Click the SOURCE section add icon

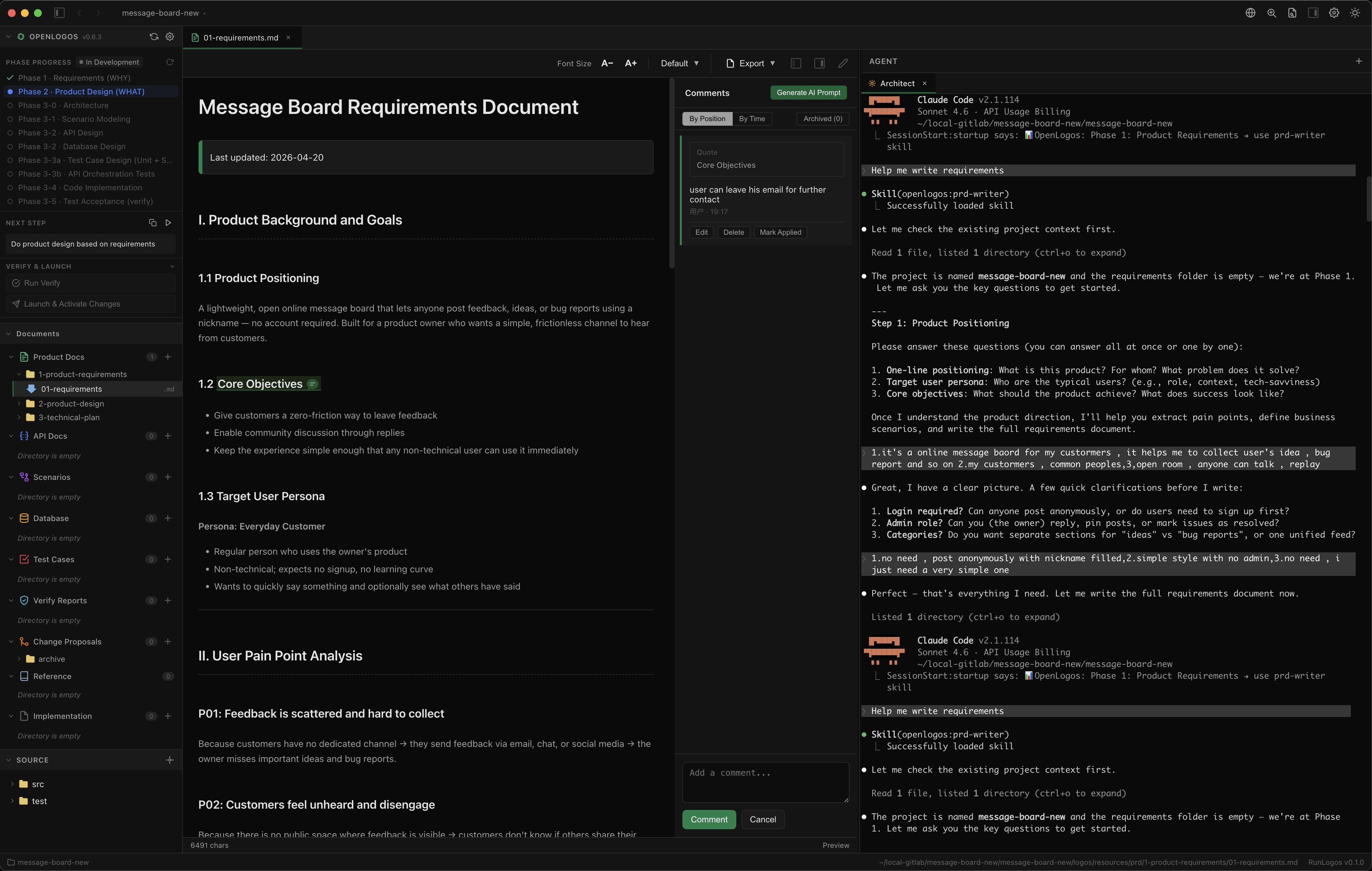point(170,760)
